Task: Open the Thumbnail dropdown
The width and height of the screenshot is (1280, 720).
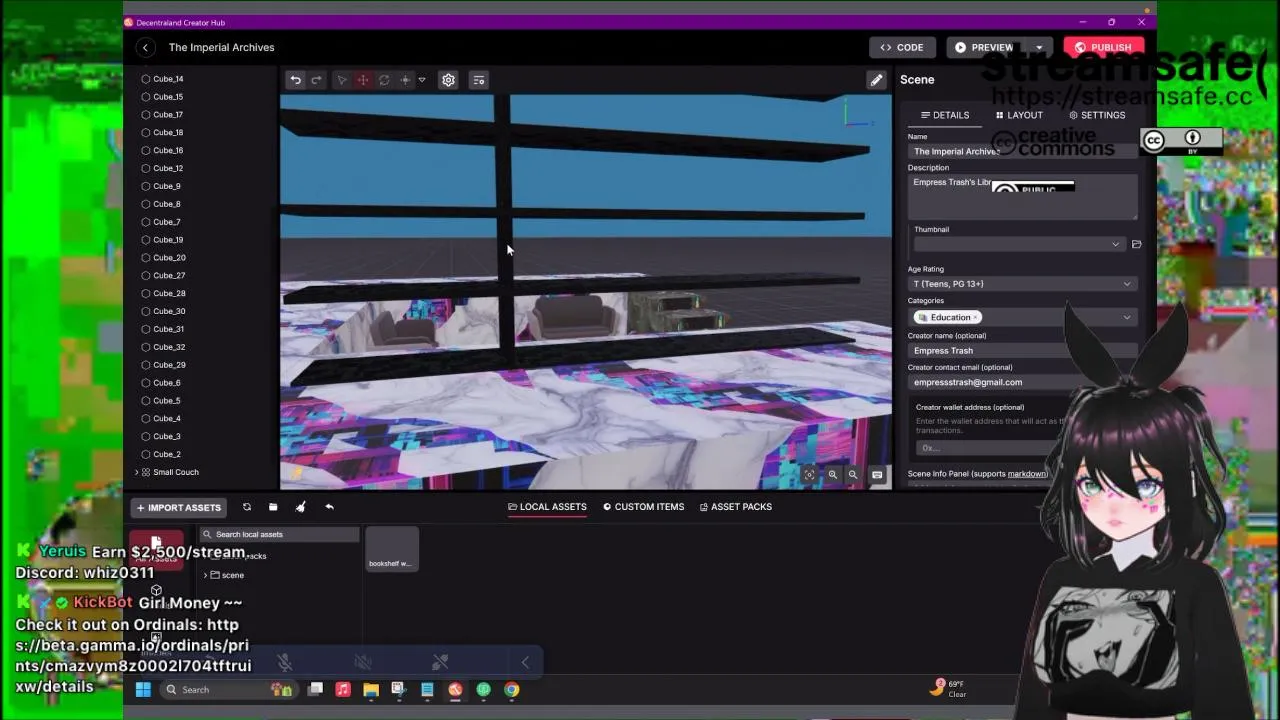Action: [1019, 244]
